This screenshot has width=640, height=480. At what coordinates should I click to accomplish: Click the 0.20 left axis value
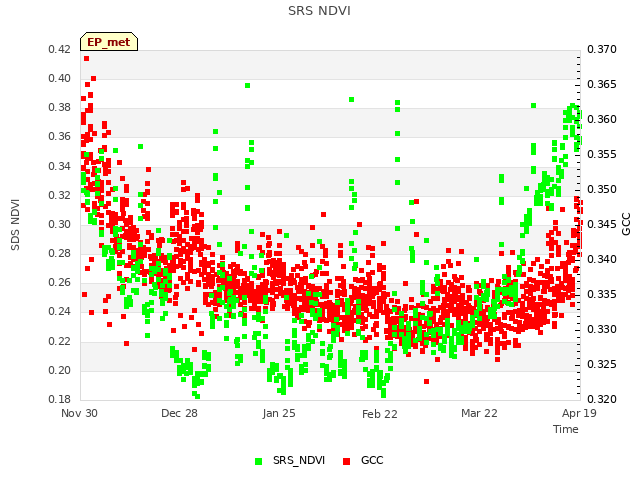59,370
